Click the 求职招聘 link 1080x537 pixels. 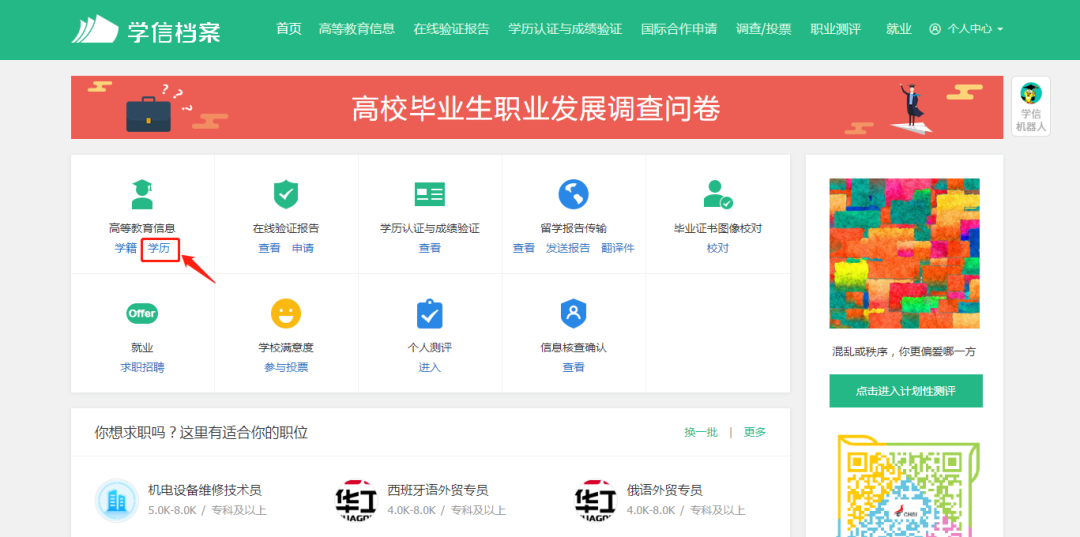pyautogui.click(x=143, y=367)
